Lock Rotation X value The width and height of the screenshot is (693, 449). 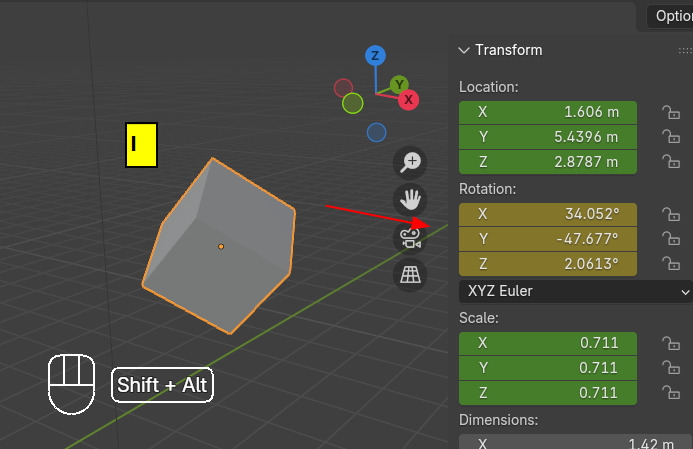[x=671, y=214]
